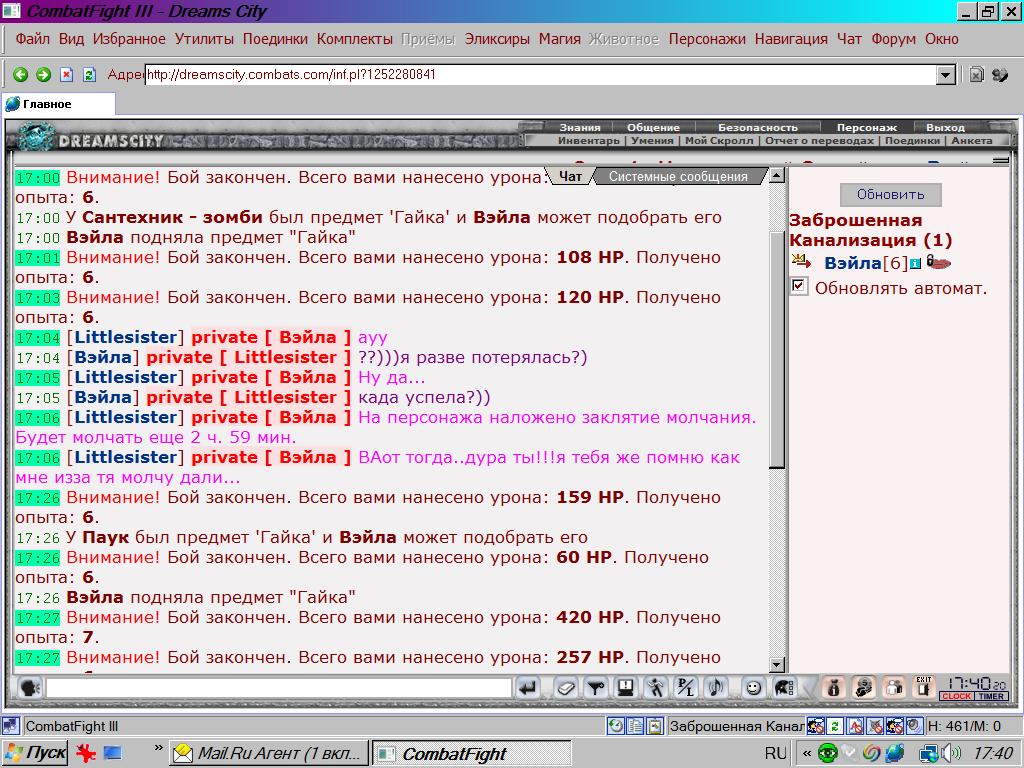This screenshot has height=768, width=1024.
Task: Click the chat message input field
Action: coord(279,688)
